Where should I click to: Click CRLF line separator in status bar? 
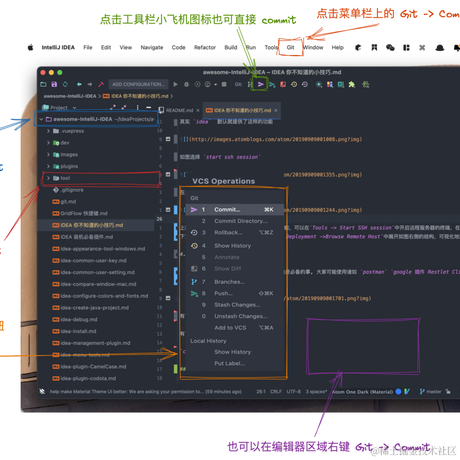pos(276,392)
